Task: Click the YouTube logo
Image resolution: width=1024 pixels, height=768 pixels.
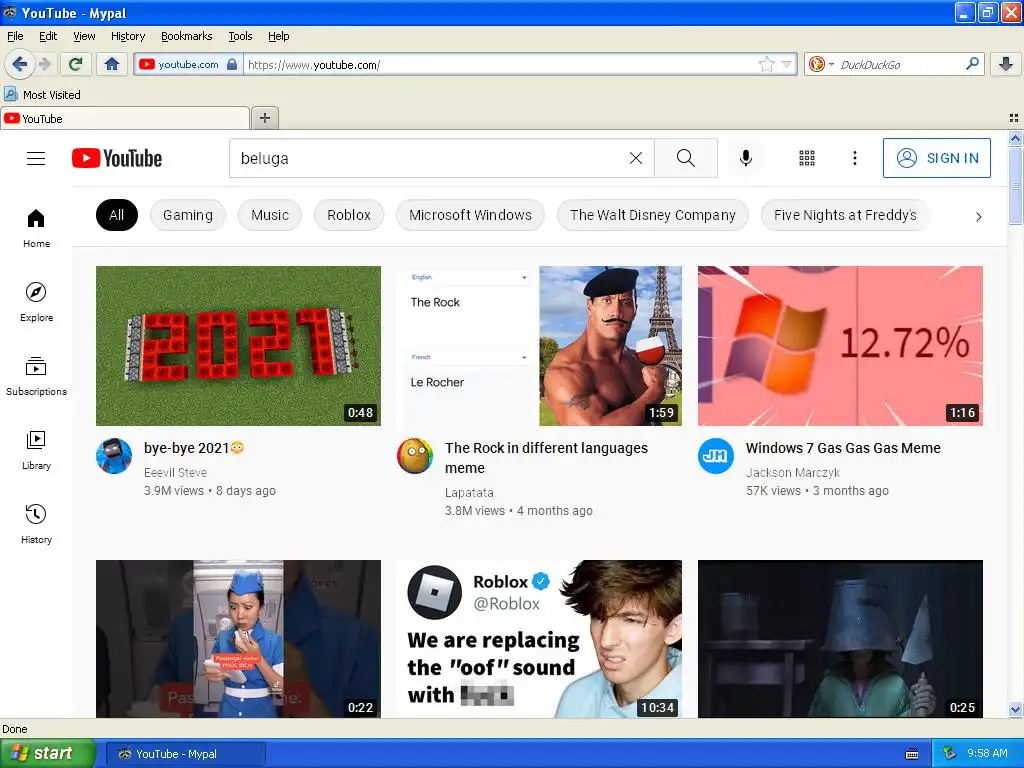Action: (x=117, y=158)
